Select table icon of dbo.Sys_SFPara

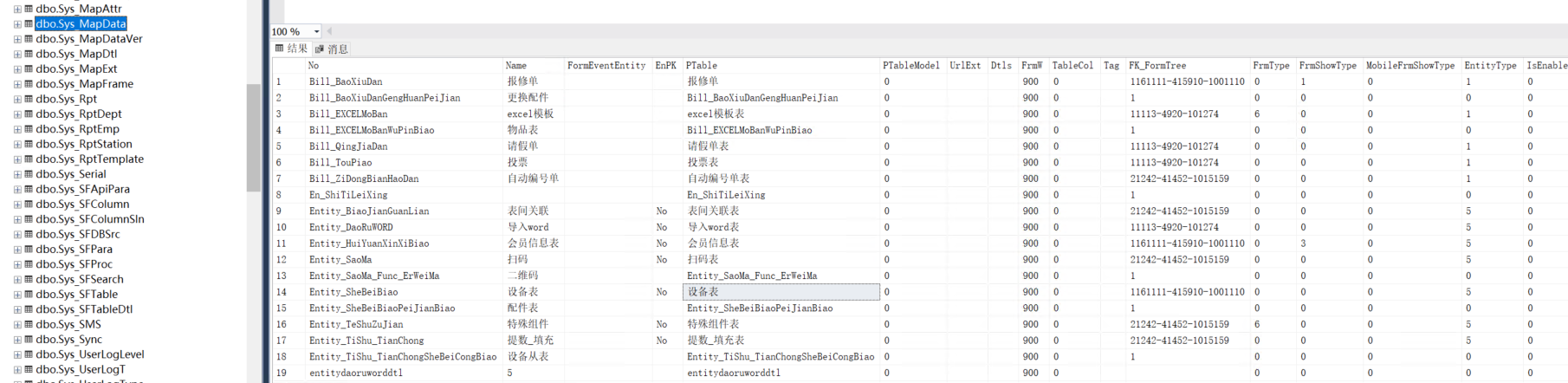[29, 250]
